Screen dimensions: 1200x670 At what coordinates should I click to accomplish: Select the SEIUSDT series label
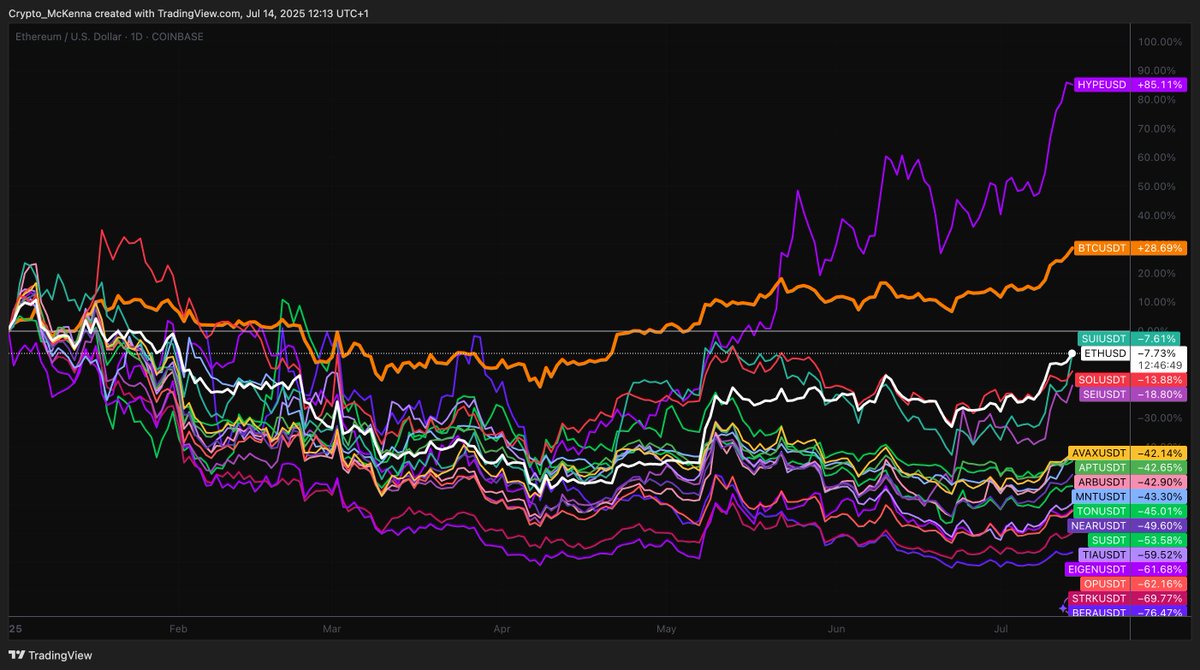pos(1104,394)
